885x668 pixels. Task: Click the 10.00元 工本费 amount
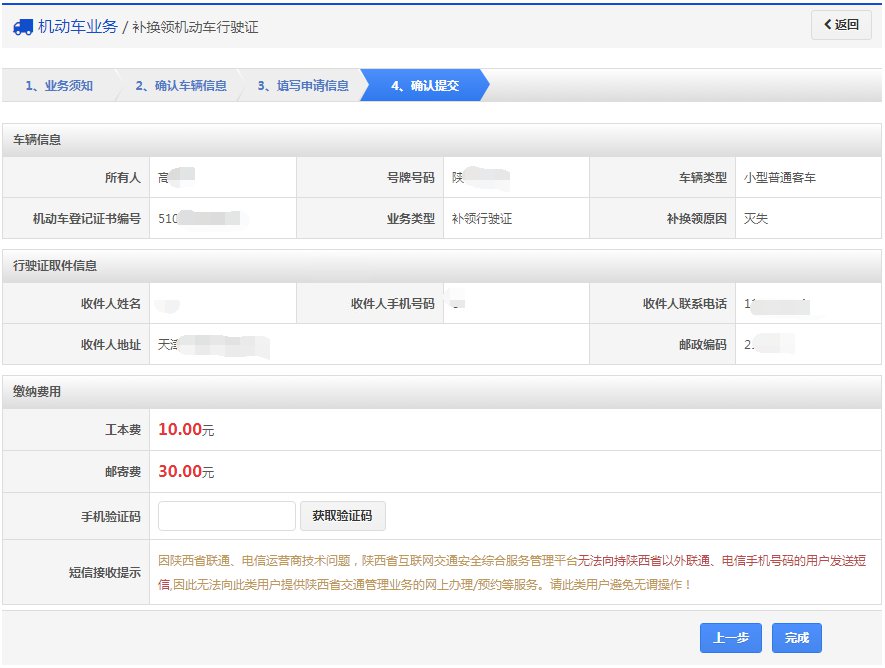click(x=186, y=430)
